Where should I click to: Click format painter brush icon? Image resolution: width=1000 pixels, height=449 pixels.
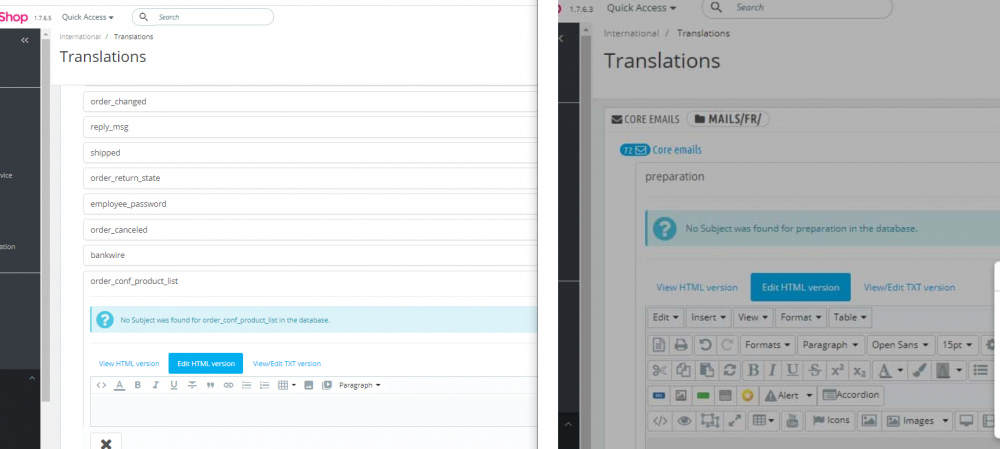coord(920,370)
